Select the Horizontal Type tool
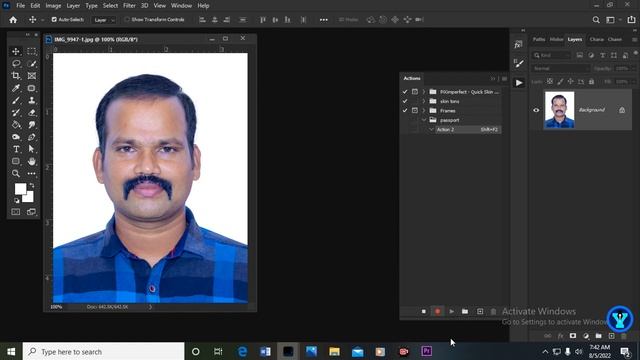The image size is (640, 360). [x=16, y=149]
